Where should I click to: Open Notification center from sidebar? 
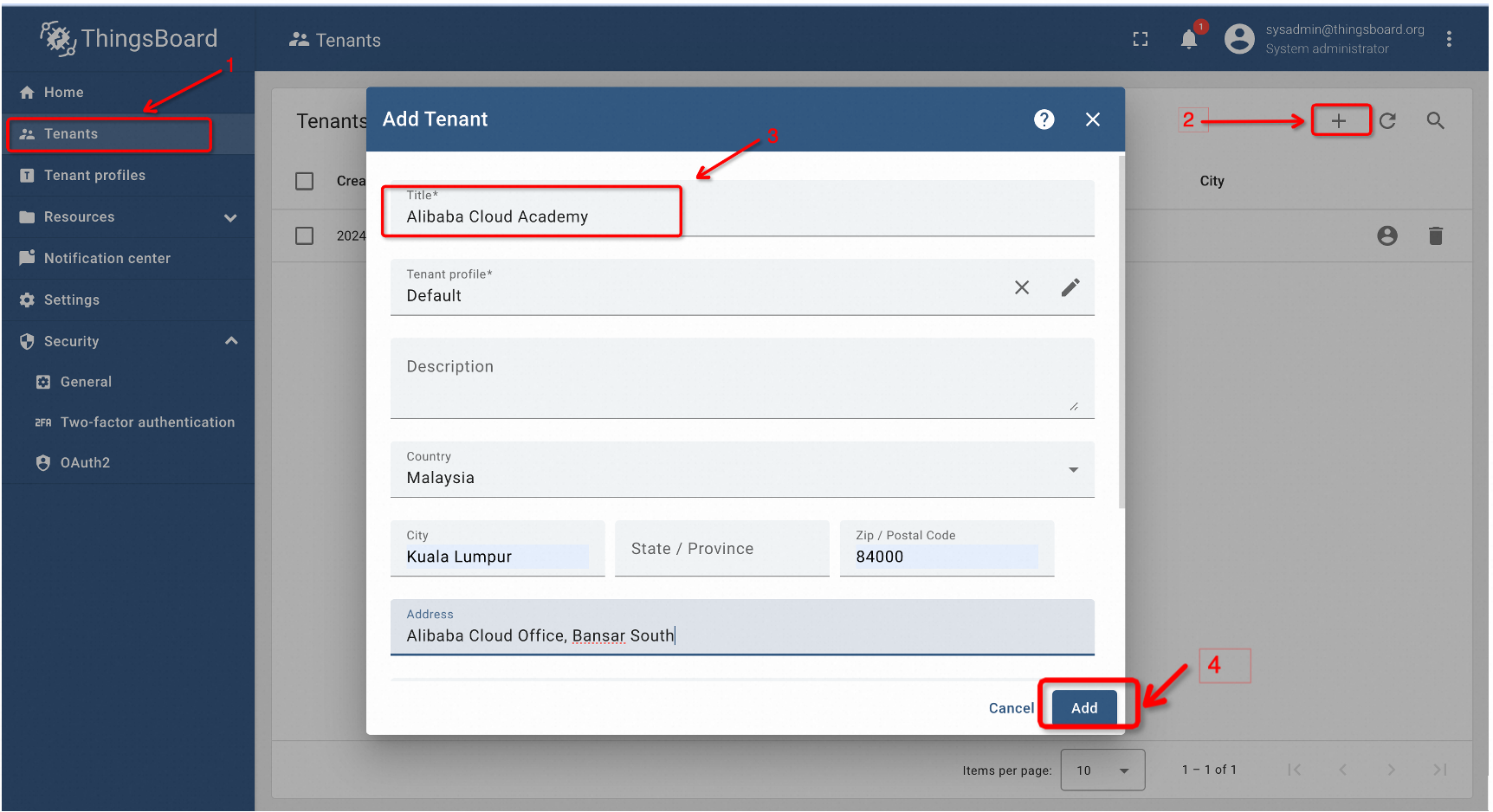(x=128, y=258)
